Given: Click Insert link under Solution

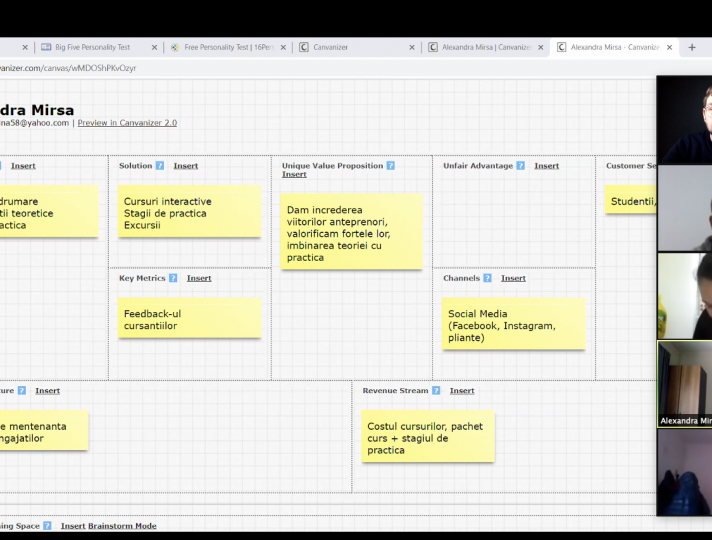Looking at the screenshot, I should pyautogui.click(x=186, y=166).
